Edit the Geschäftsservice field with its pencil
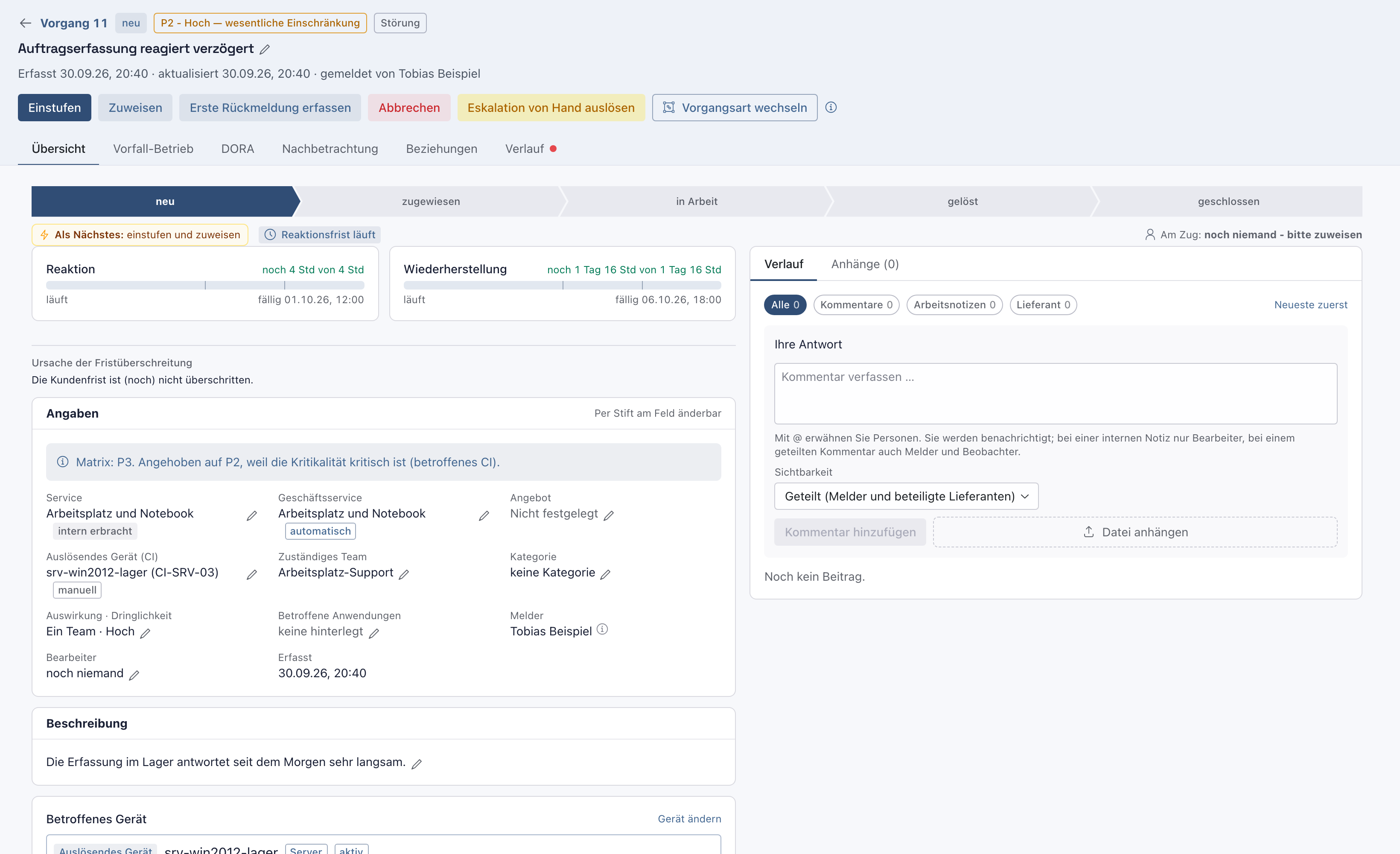The height and width of the screenshot is (854, 1400). click(x=484, y=516)
